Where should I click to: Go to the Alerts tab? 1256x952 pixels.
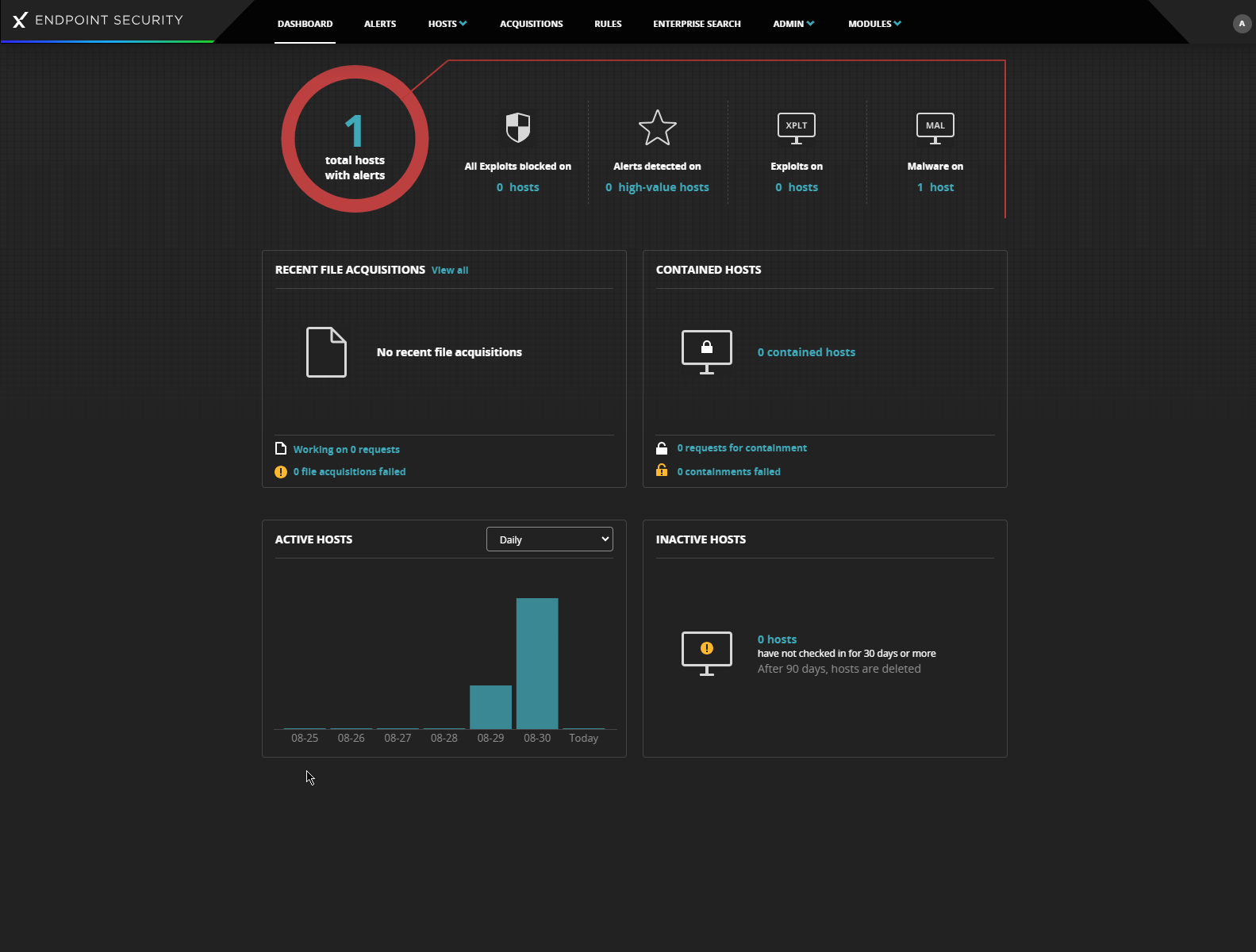tap(379, 24)
